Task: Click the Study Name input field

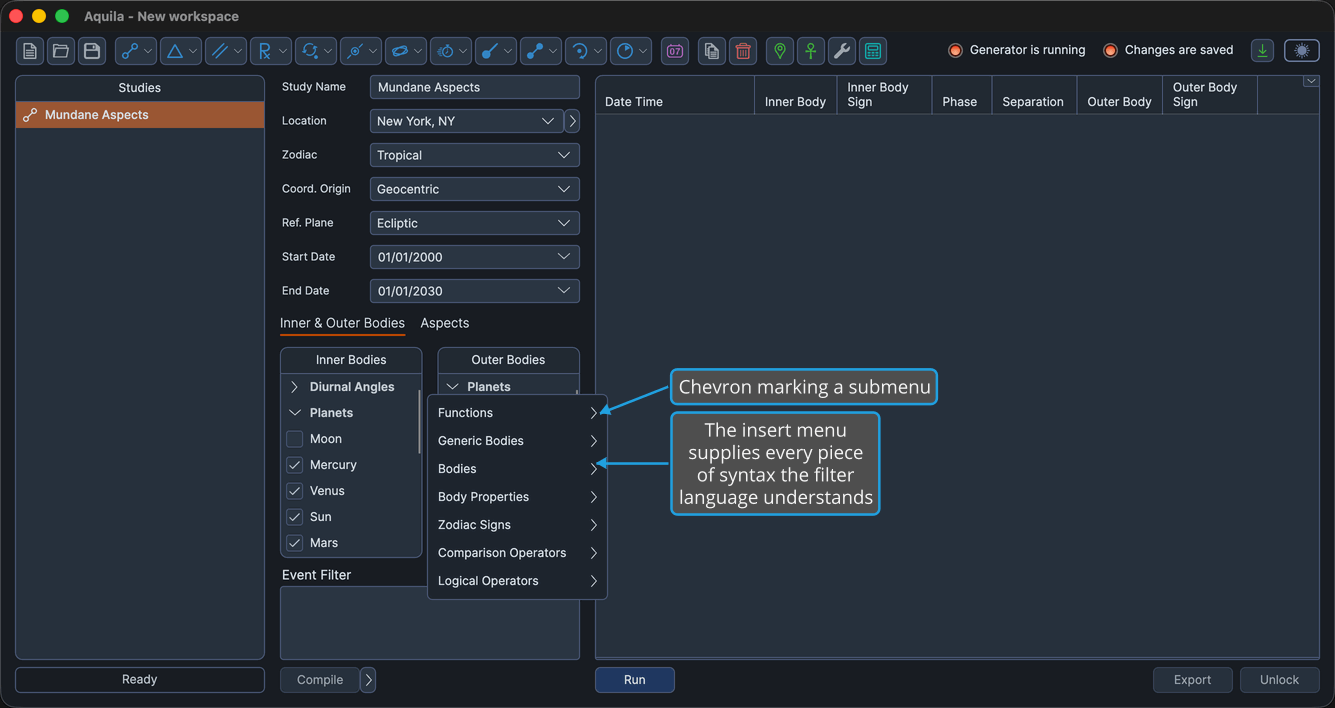Action: [x=475, y=87]
